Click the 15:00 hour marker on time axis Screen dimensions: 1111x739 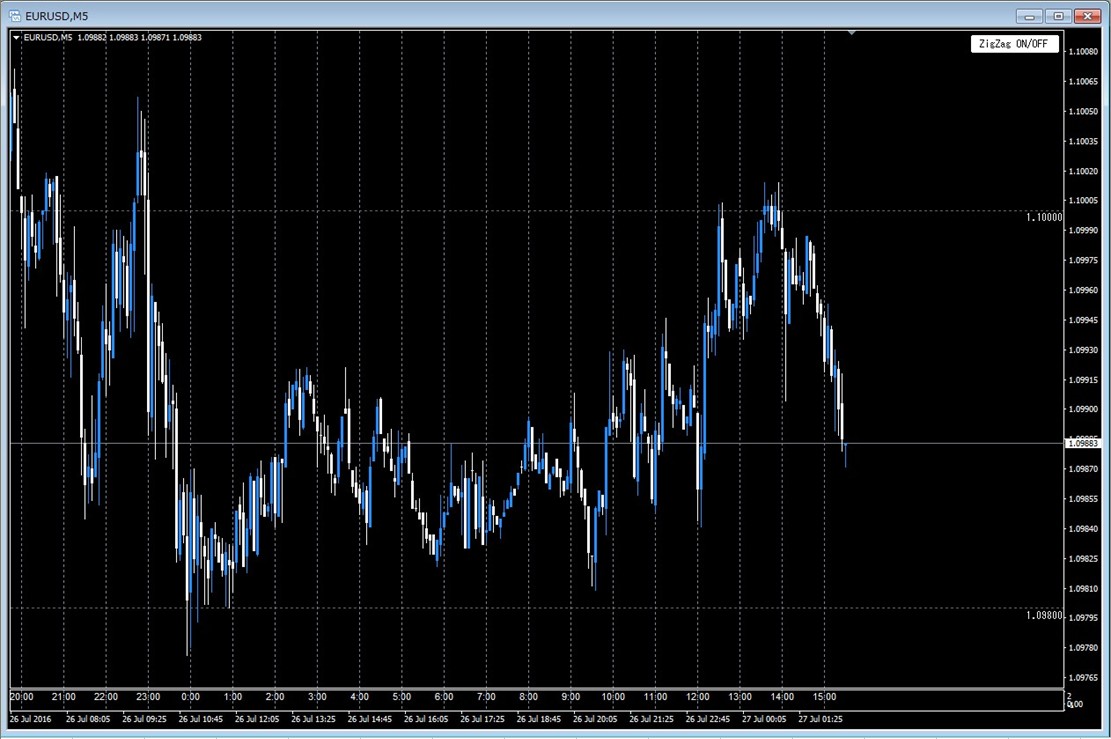click(824, 696)
